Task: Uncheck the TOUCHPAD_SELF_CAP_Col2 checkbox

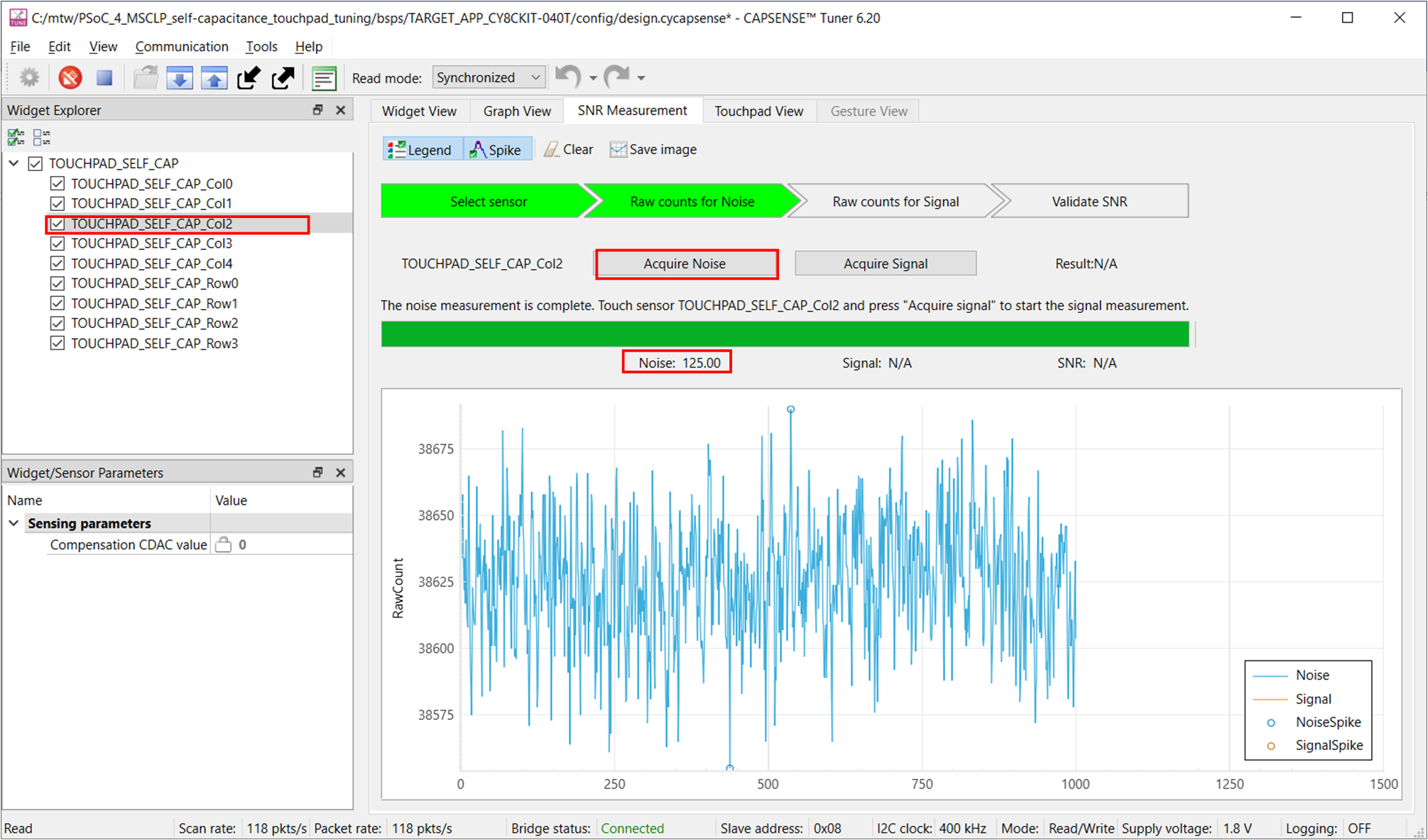Action: 58,224
